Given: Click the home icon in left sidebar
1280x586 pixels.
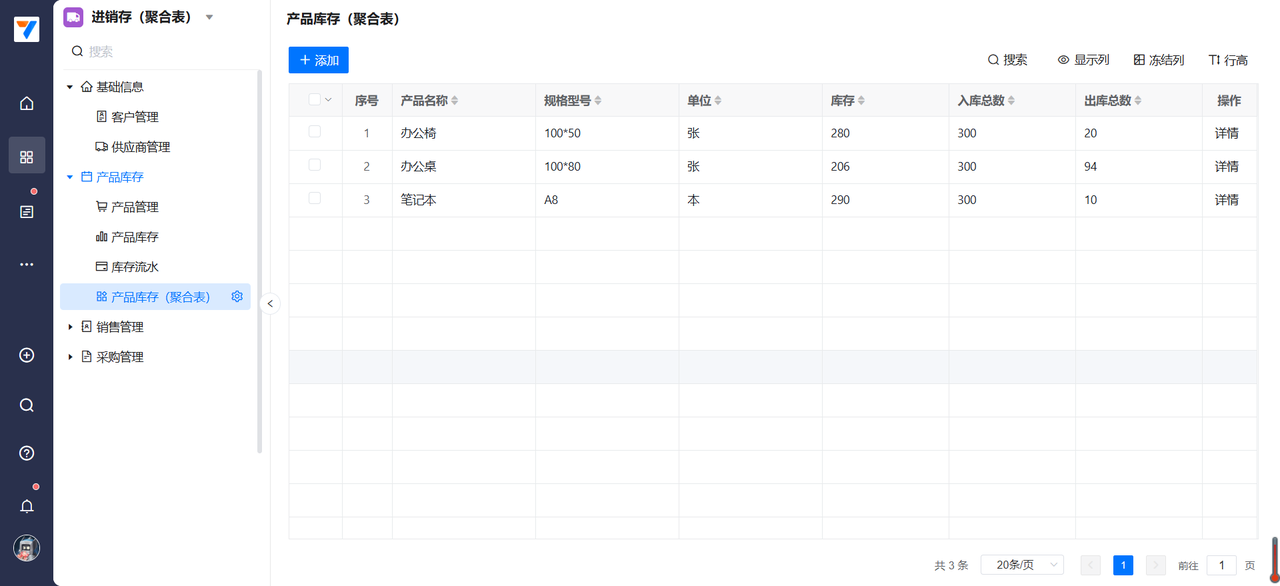Looking at the screenshot, I should [x=27, y=104].
